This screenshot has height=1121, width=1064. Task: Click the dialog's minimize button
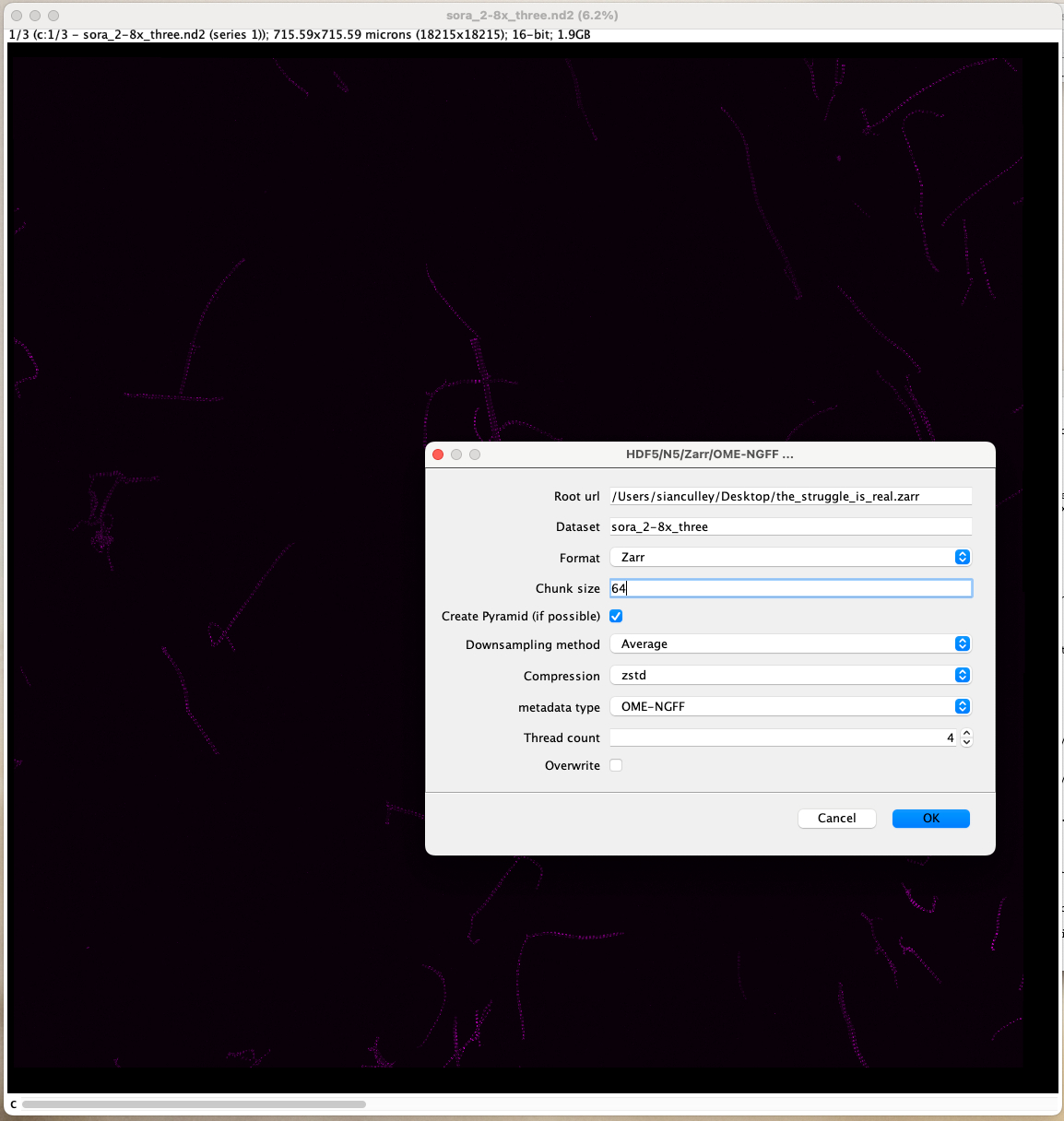[456, 454]
